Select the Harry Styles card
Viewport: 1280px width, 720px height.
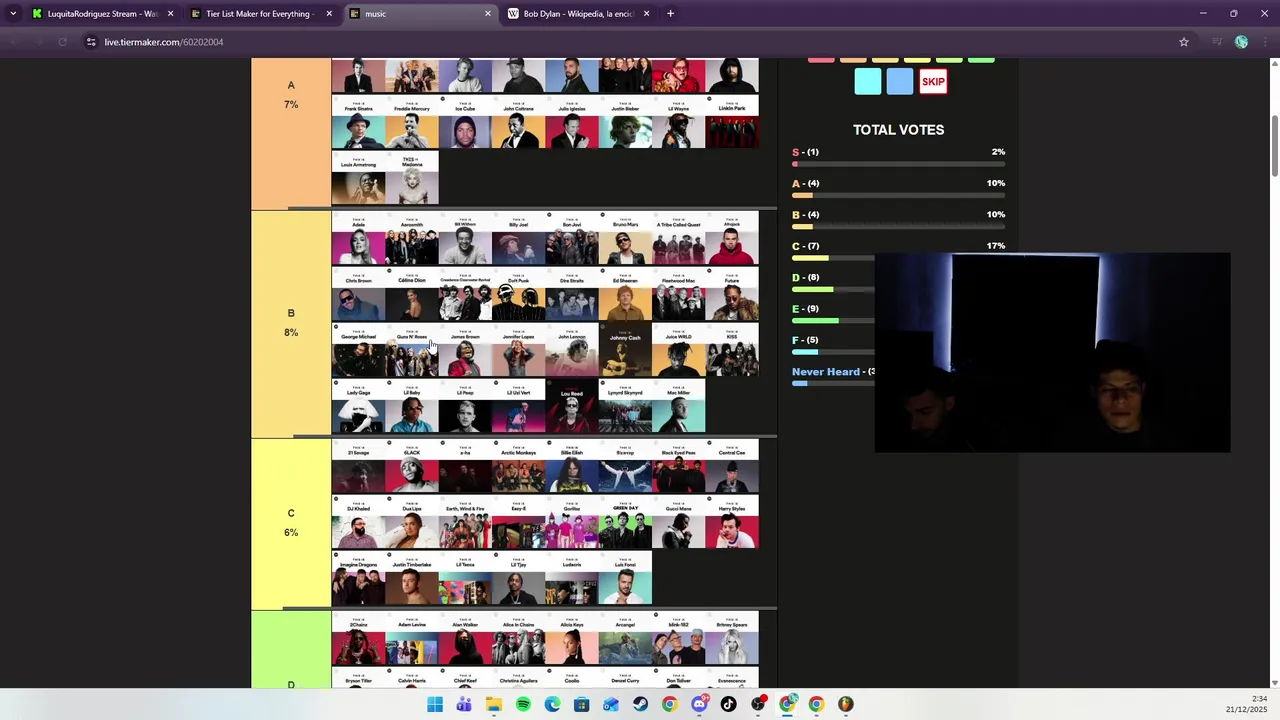732,524
